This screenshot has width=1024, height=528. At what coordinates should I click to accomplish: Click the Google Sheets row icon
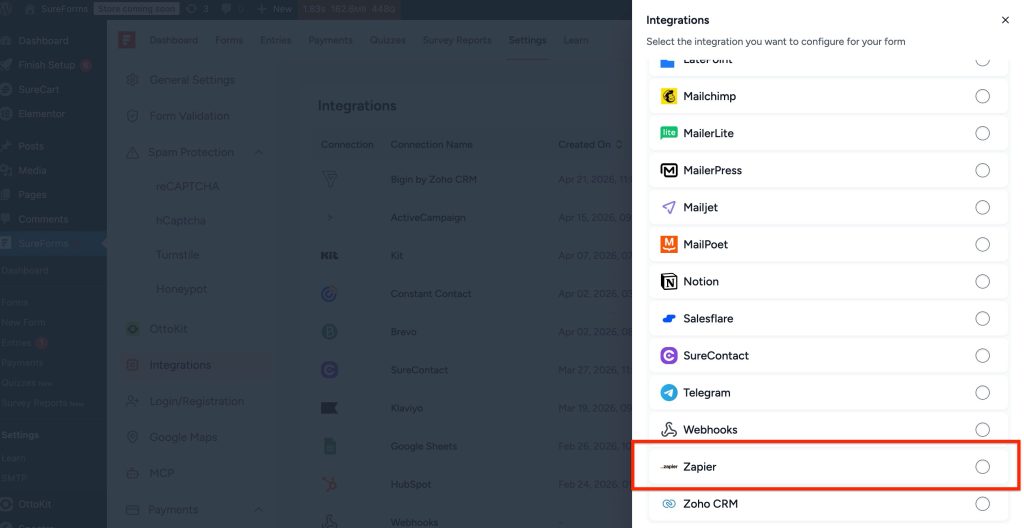tap(330, 446)
